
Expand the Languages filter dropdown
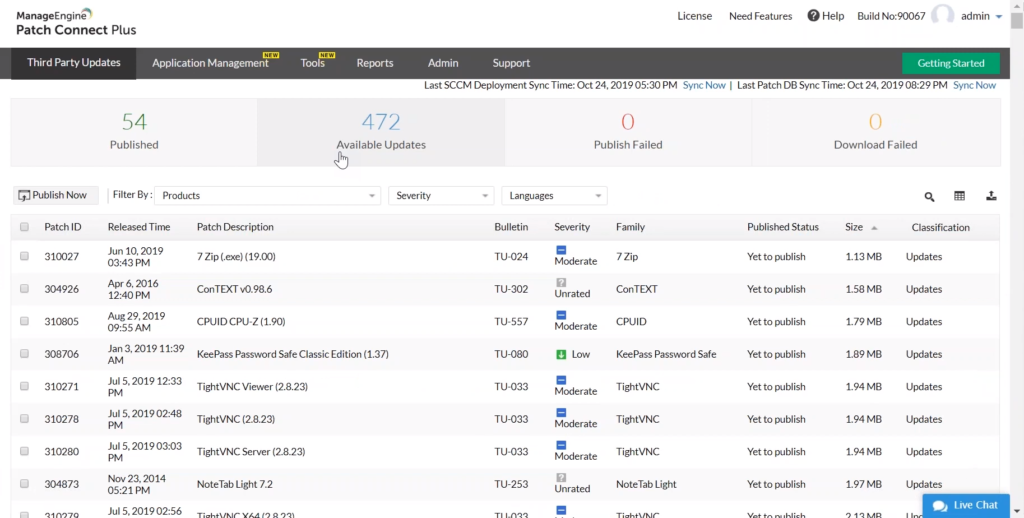tap(554, 196)
